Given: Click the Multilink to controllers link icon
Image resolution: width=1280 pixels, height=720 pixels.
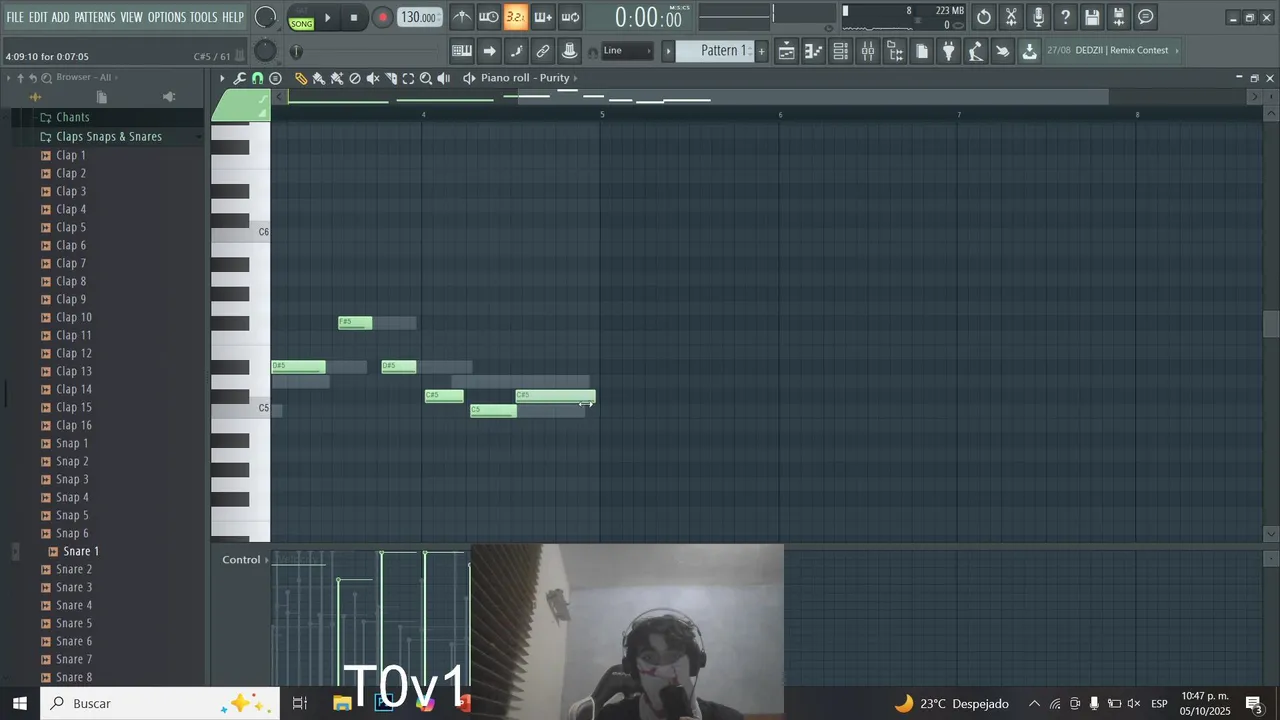Looking at the screenshot, I should coord(543,51).
